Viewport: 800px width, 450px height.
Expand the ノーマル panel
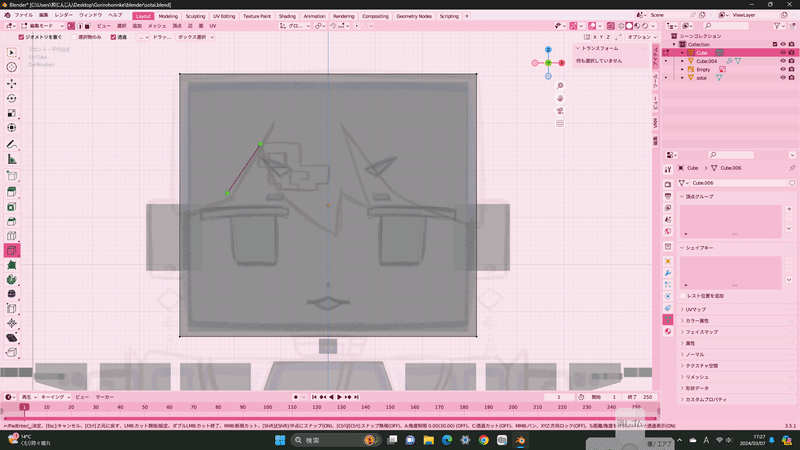coord(682,355)
